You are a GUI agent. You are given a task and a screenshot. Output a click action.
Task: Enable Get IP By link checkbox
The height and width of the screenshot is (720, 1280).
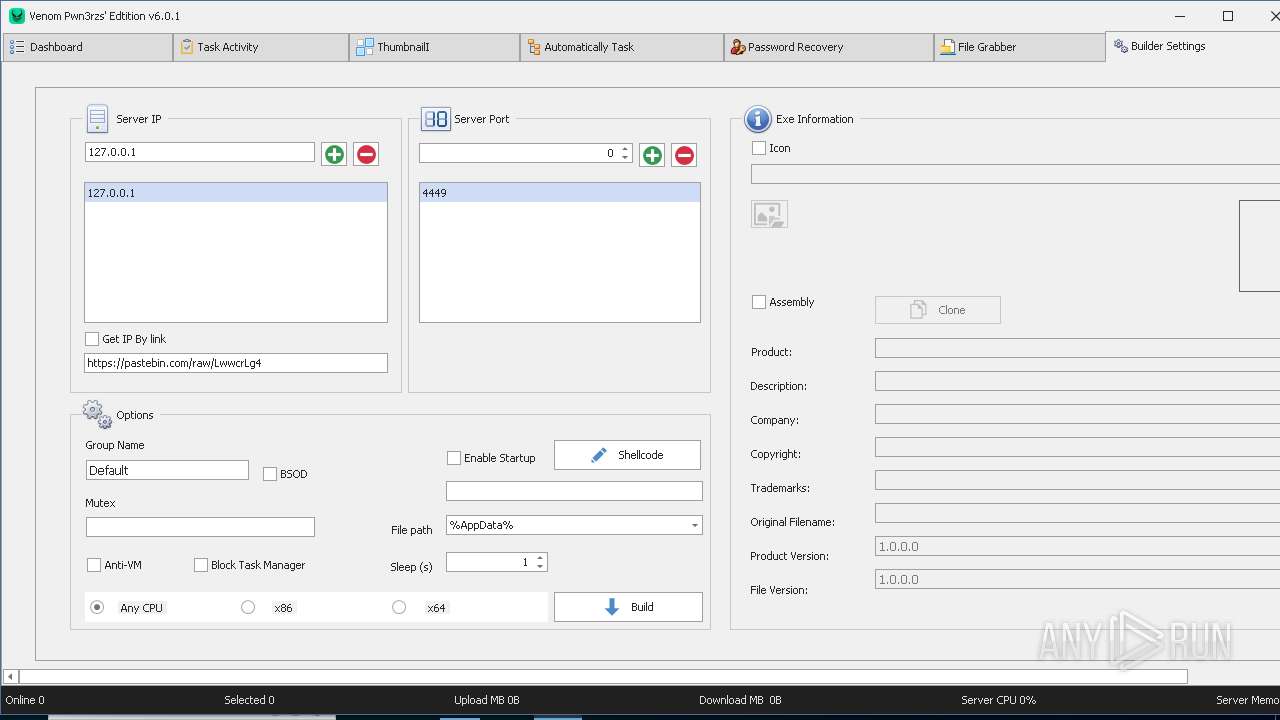tap(92, 339)
